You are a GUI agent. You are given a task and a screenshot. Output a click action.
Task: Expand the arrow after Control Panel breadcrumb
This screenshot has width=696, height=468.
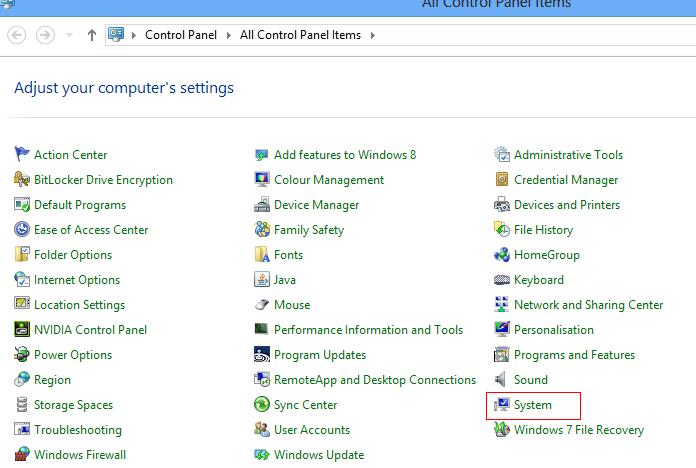[229, 35]
